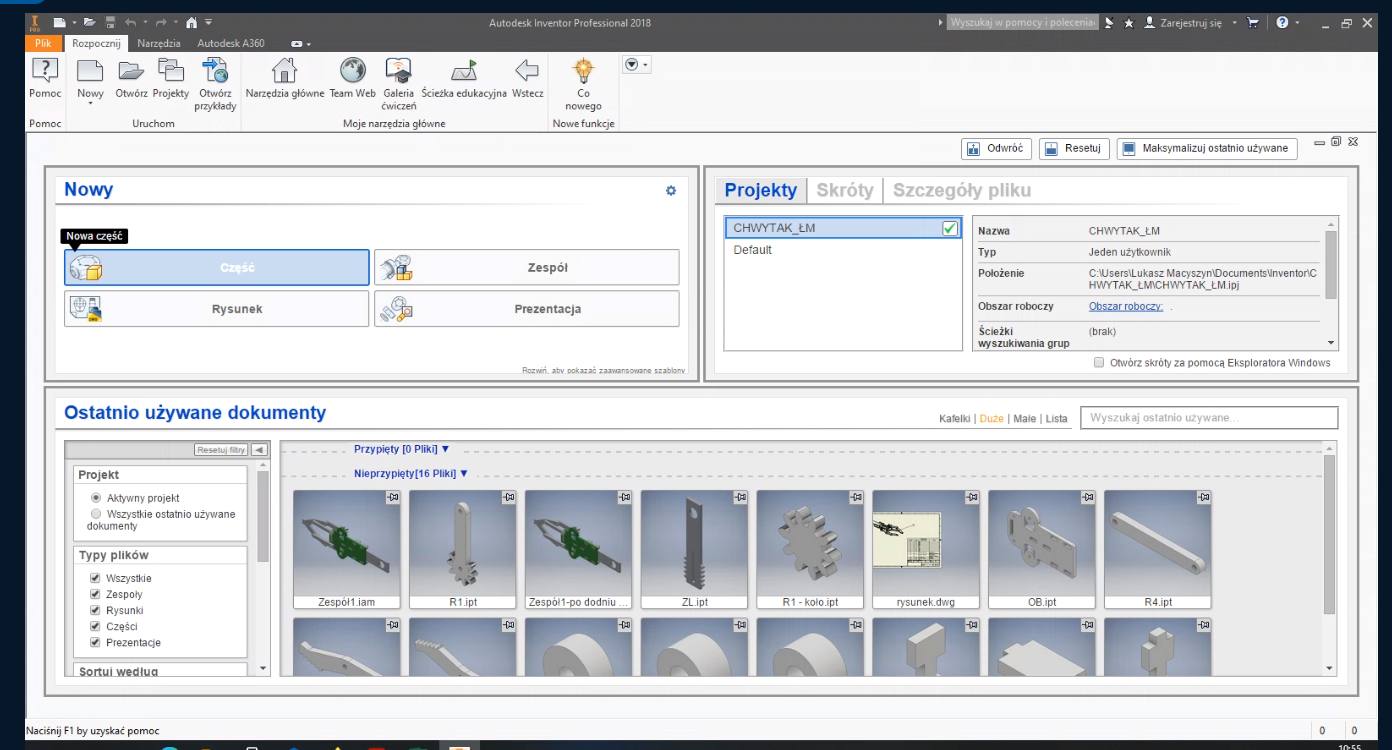The width and height of the screenshot is (1392, 750).
Task: Collapse filter panel with left arrow button
Action: [260, 451]
